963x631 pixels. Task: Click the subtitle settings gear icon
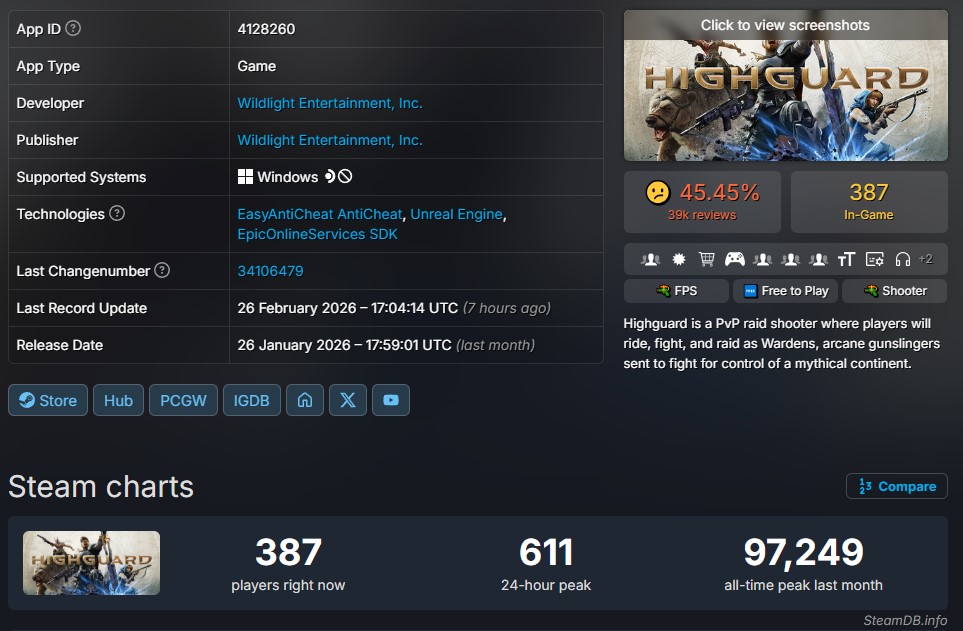(875, 259)
